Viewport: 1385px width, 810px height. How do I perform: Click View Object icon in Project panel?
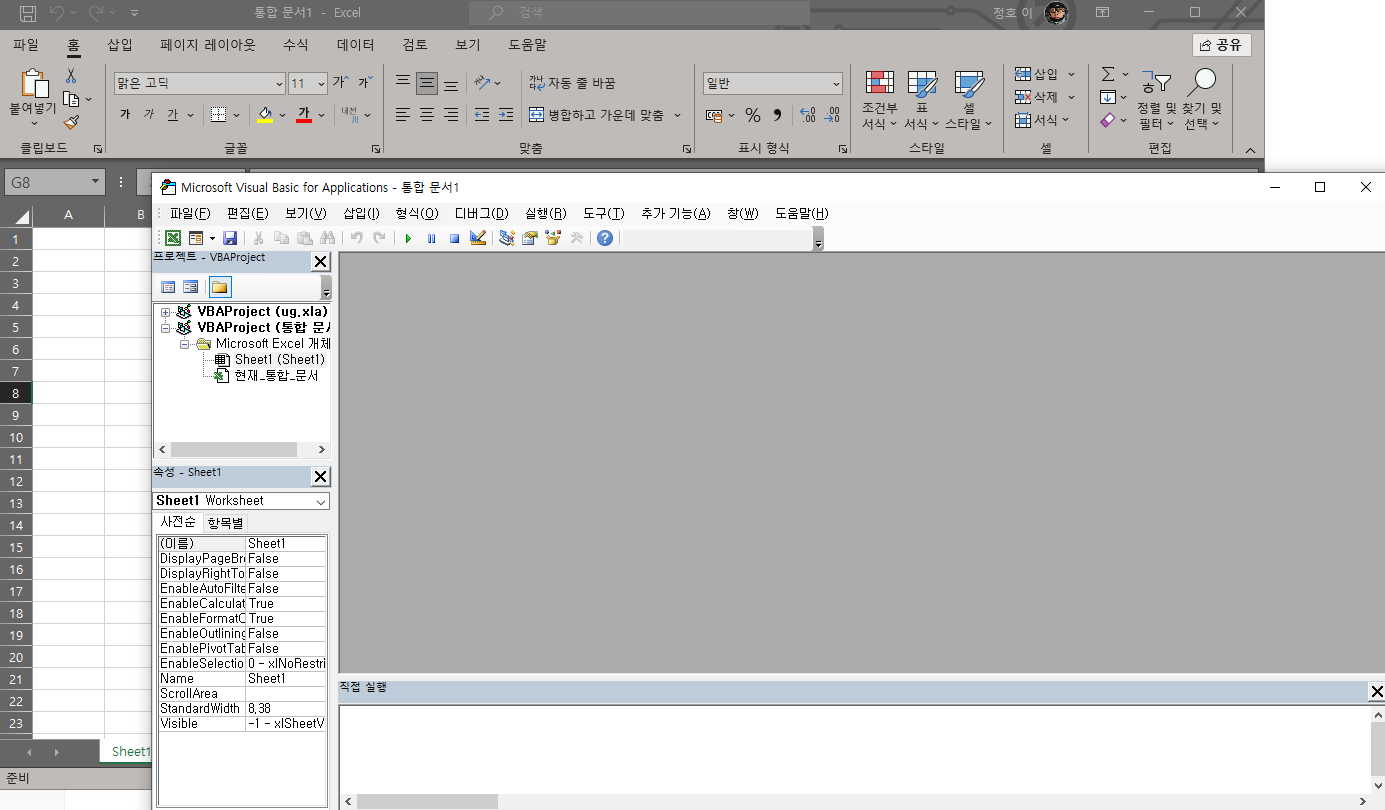(190, 287)
